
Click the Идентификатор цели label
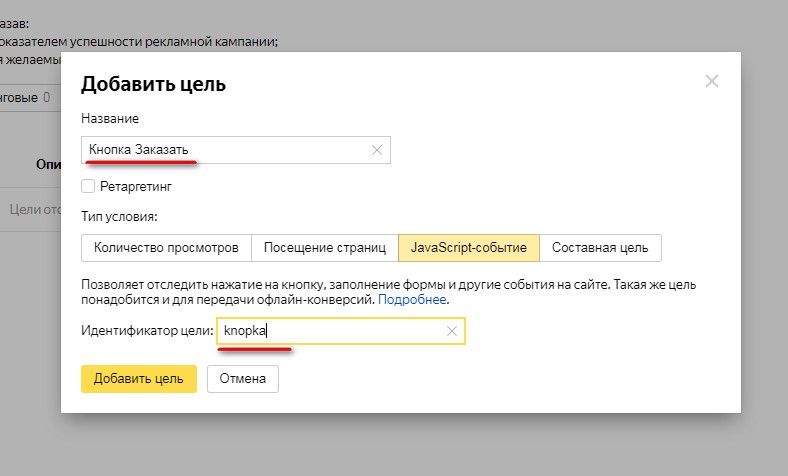147,331
